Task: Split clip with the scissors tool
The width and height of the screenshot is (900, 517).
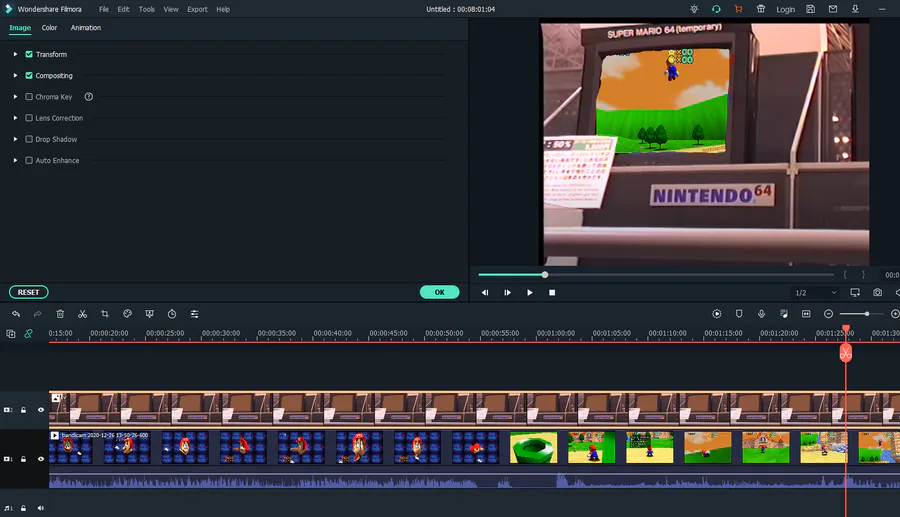Action: [x=83, y=314]
